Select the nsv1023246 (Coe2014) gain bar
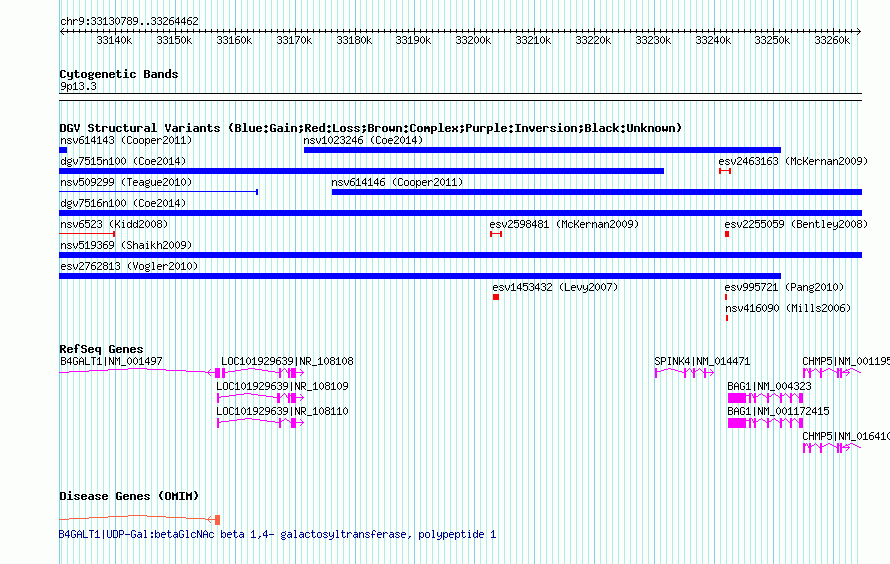 coord(542,150)
